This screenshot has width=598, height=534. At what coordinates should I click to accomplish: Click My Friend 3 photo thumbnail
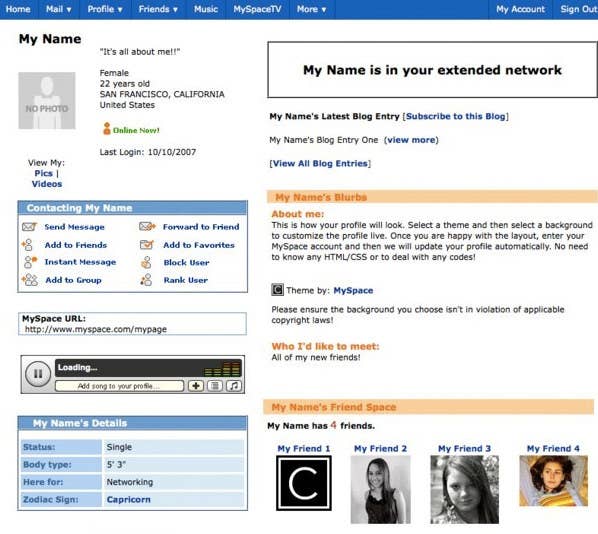464,489
